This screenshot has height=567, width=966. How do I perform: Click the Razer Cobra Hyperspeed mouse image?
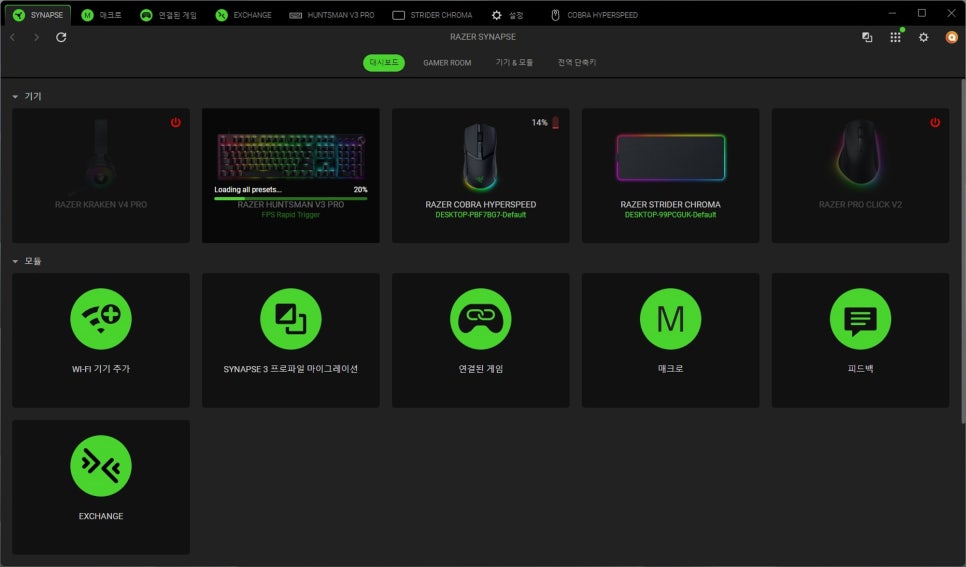pos(480,157)
